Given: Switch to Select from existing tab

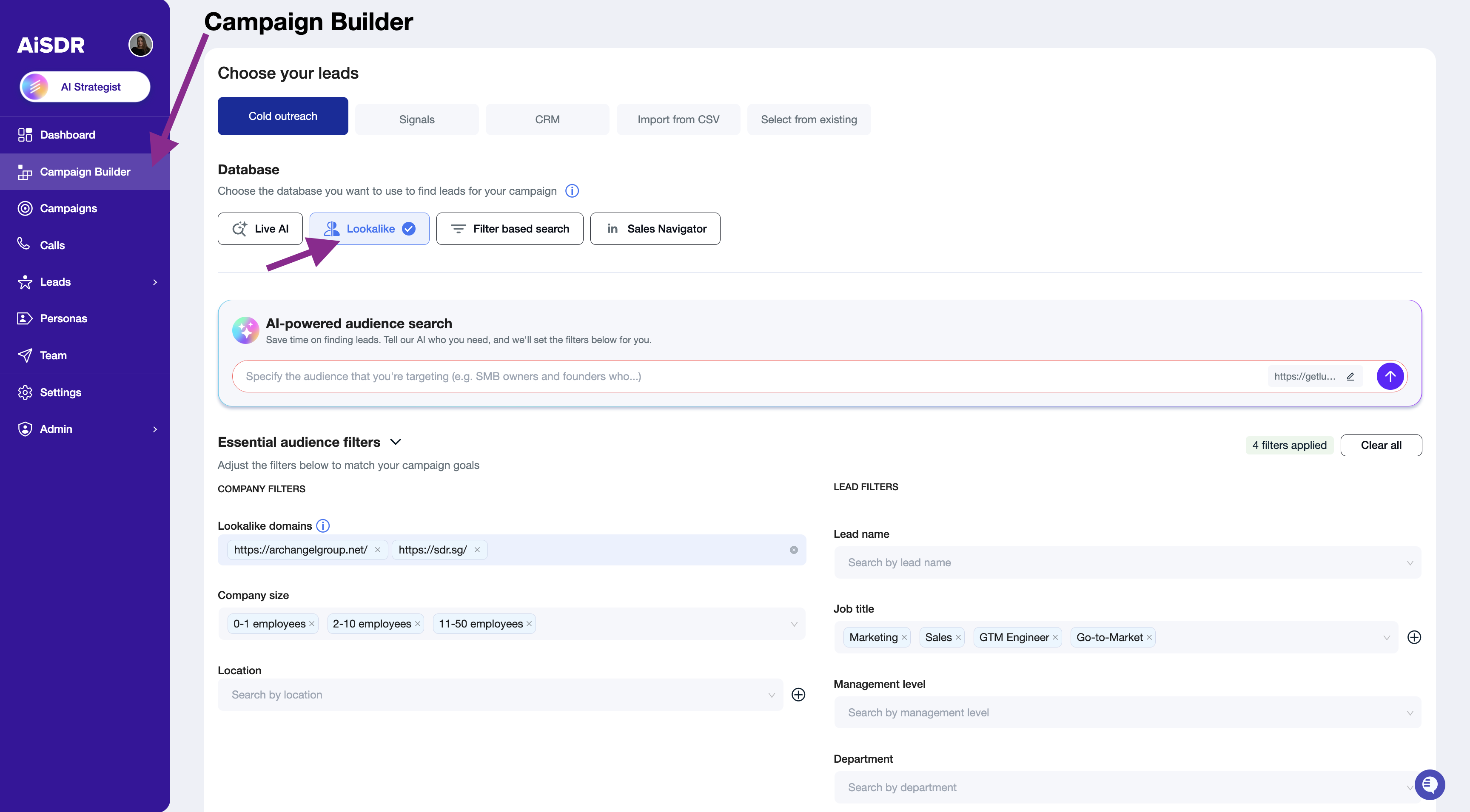Looking at the screenshot, I should click(809, 119).
